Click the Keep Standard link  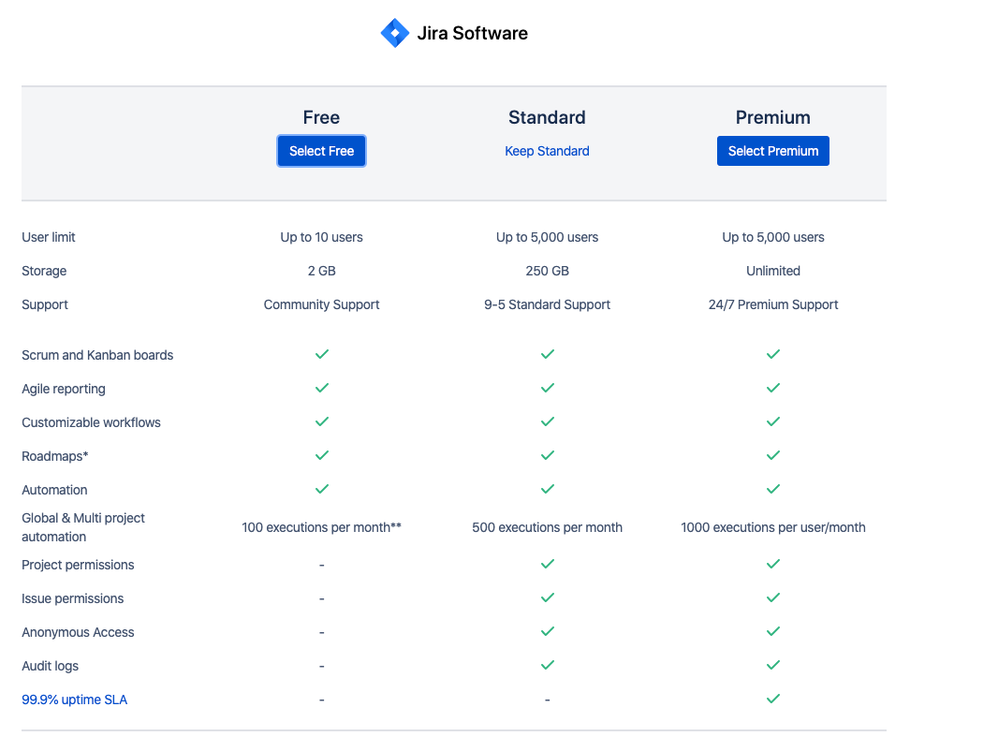tap(547, 151)
